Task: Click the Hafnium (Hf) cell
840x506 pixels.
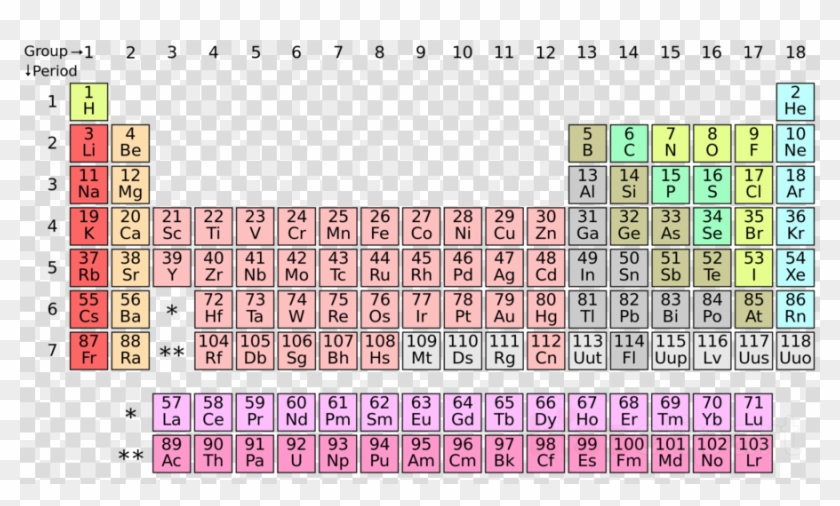Action: (213, 309)
